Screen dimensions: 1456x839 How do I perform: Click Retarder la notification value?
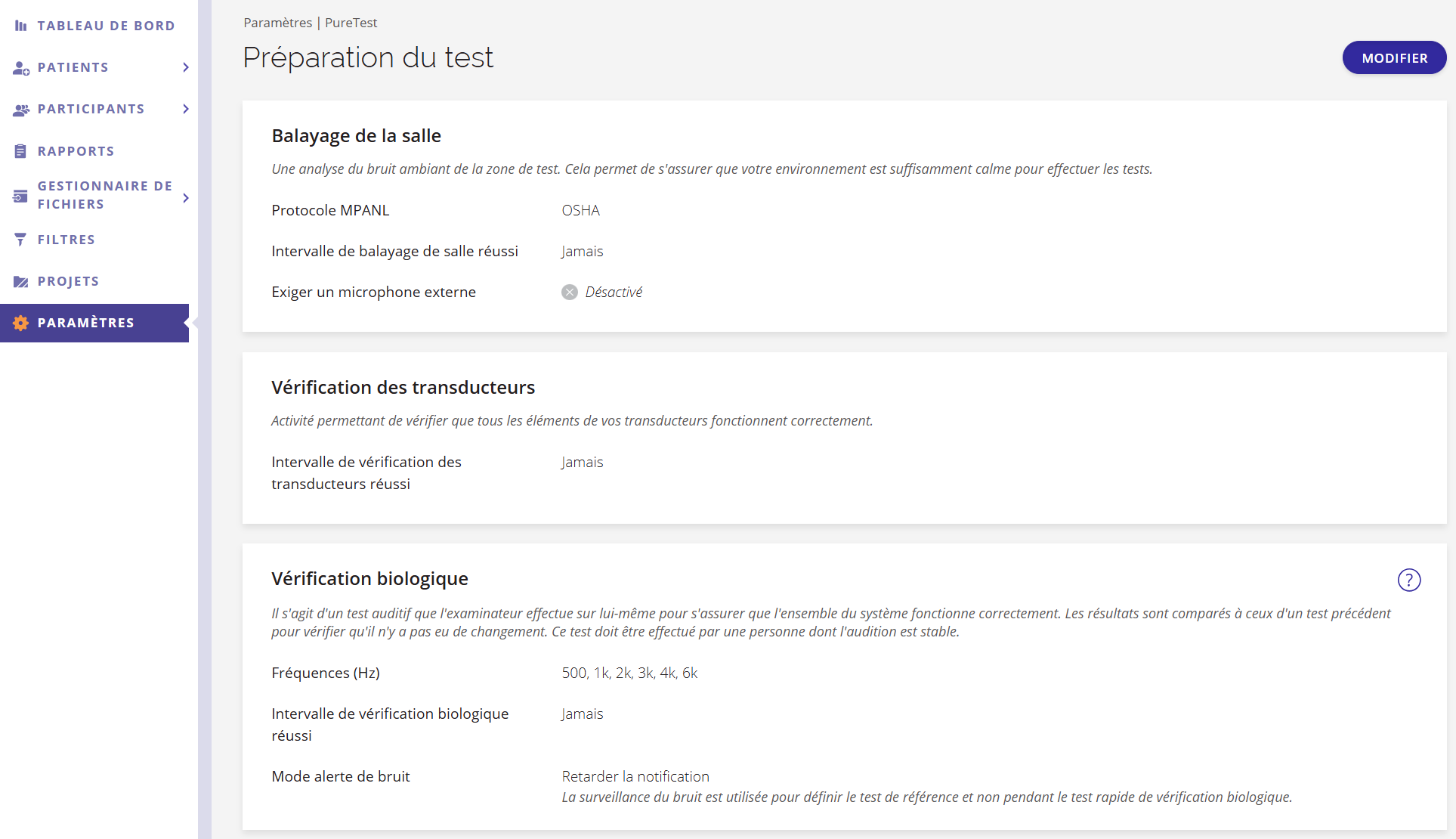coord(635,776)
